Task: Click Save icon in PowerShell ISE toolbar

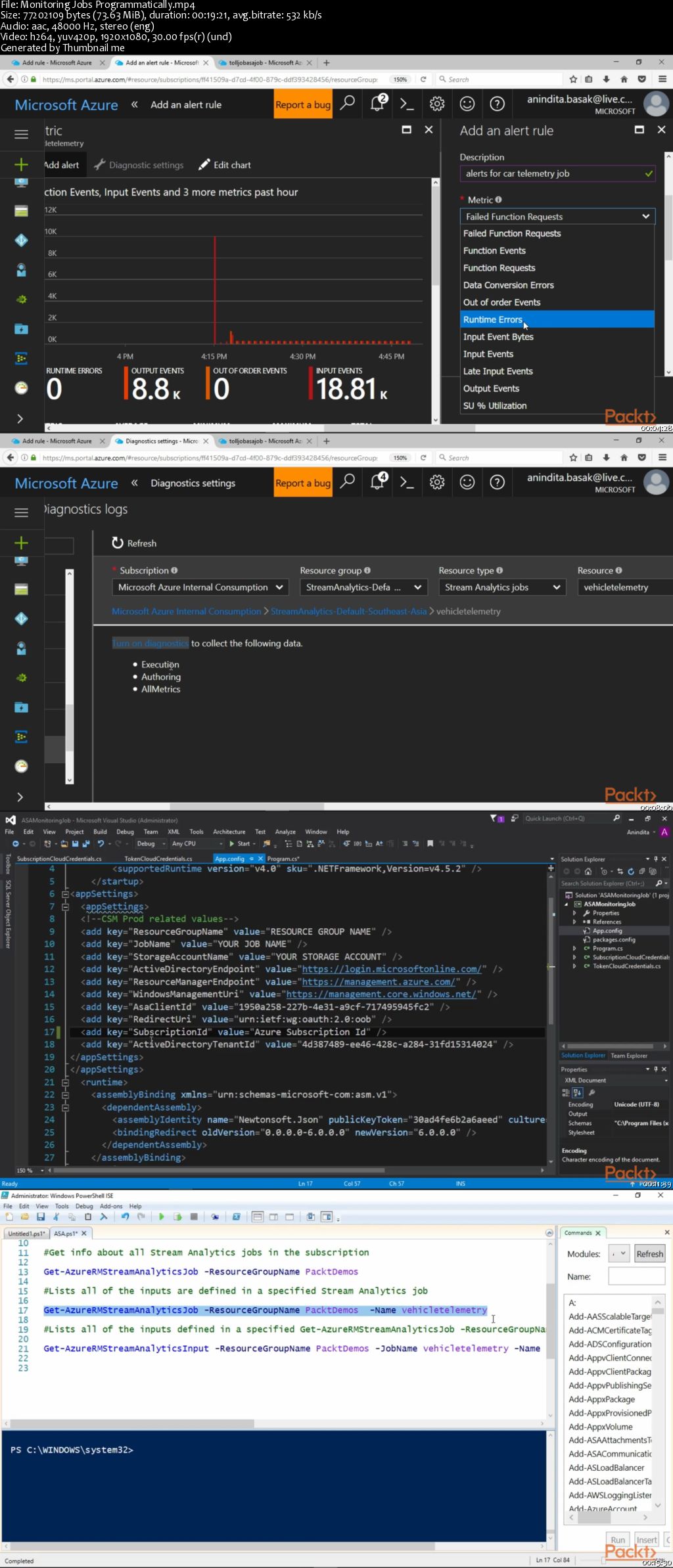Action: point(40,1217)
